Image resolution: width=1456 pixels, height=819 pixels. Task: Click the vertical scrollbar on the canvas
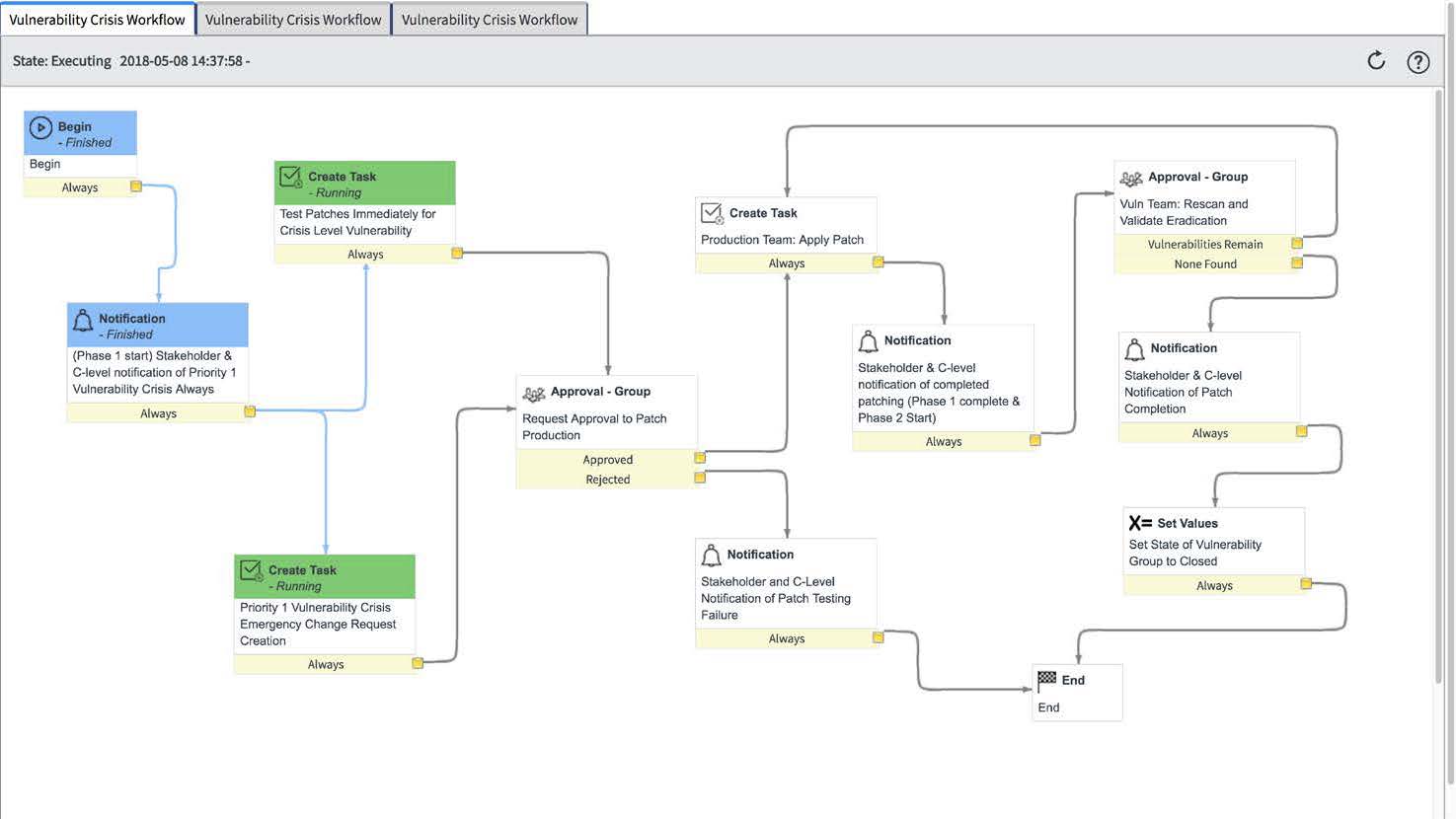(x=1440, y=385)
